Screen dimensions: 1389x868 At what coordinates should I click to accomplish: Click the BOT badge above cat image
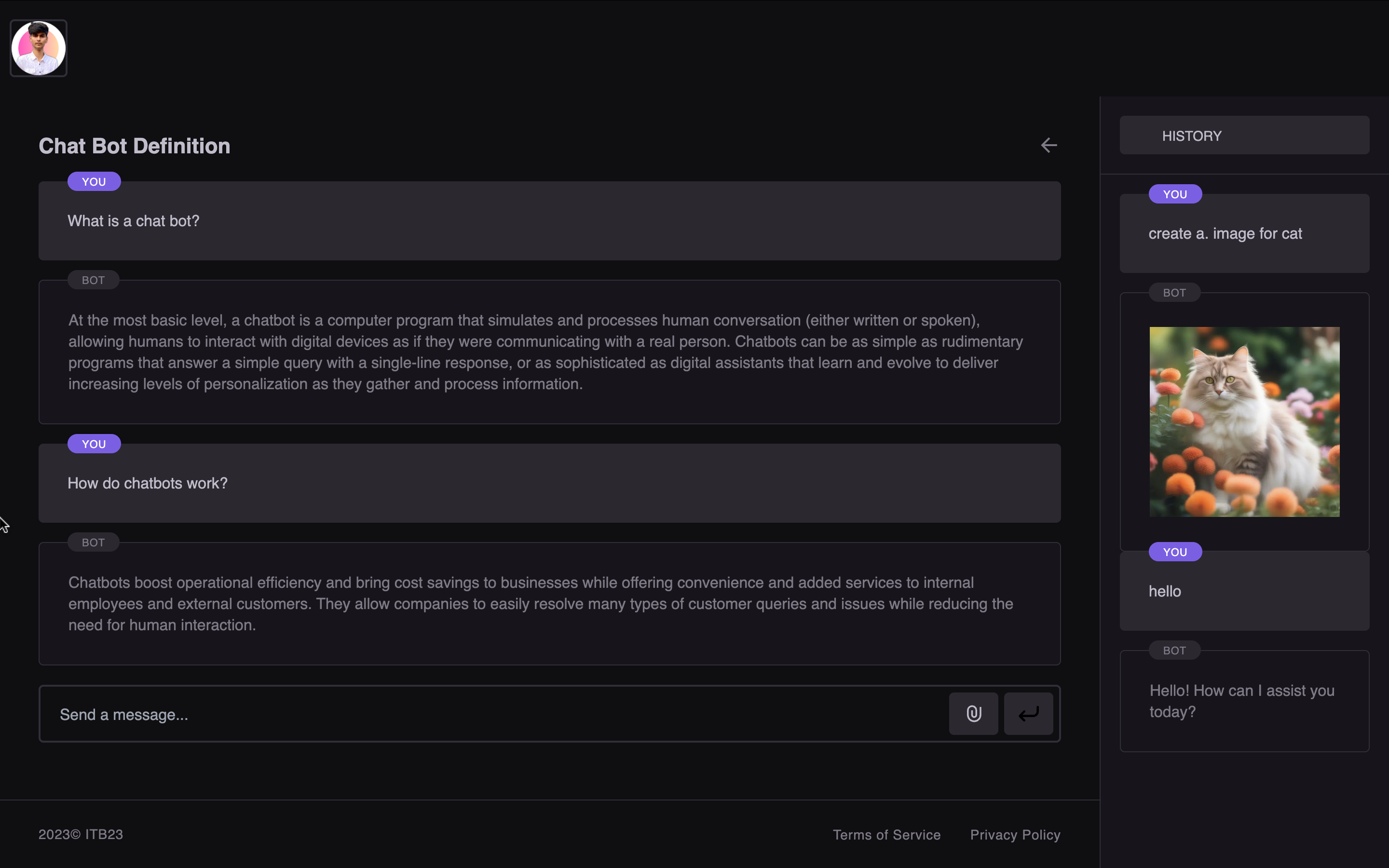1174,293
